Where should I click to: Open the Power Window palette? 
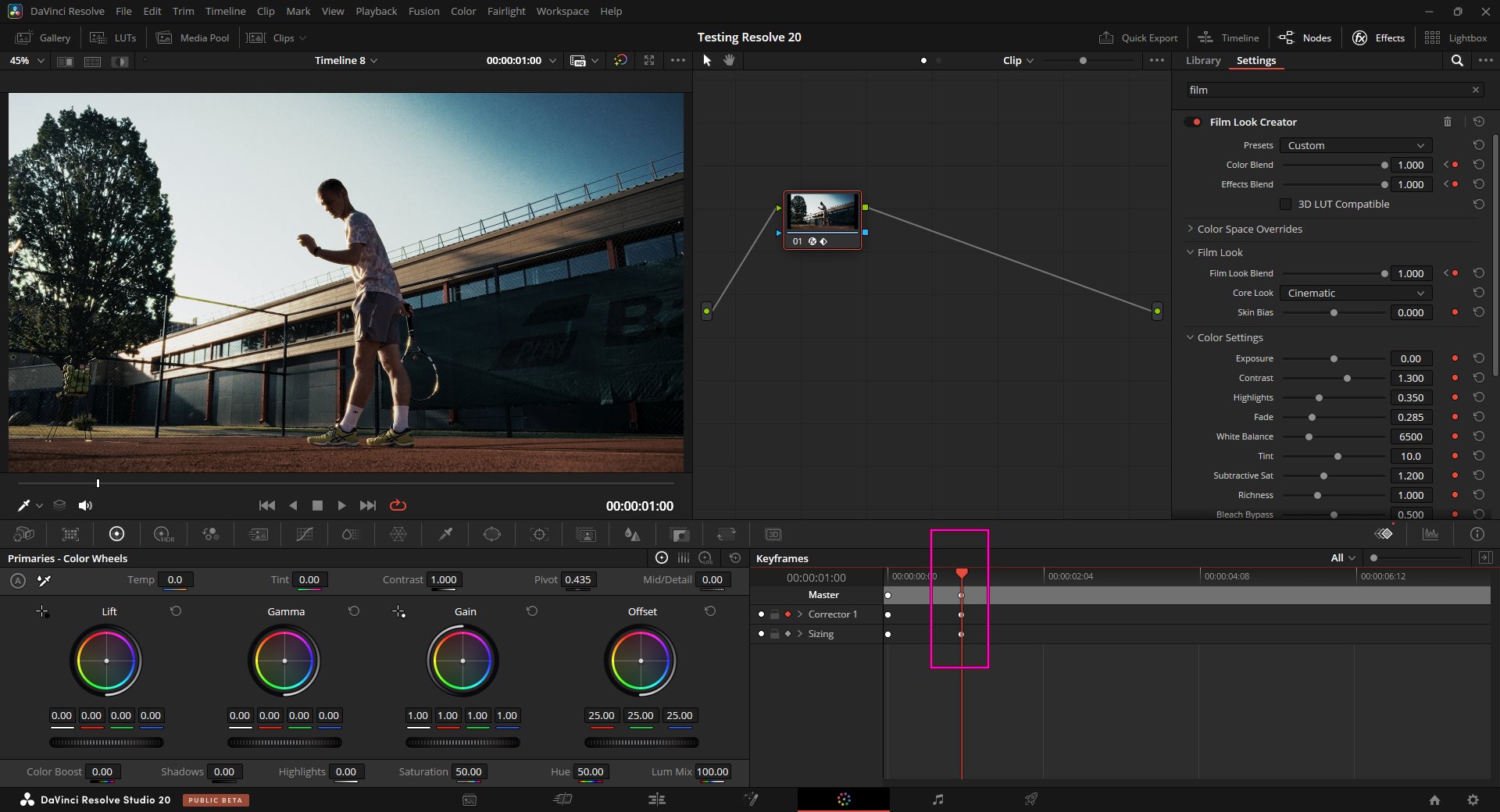[492, 534]
